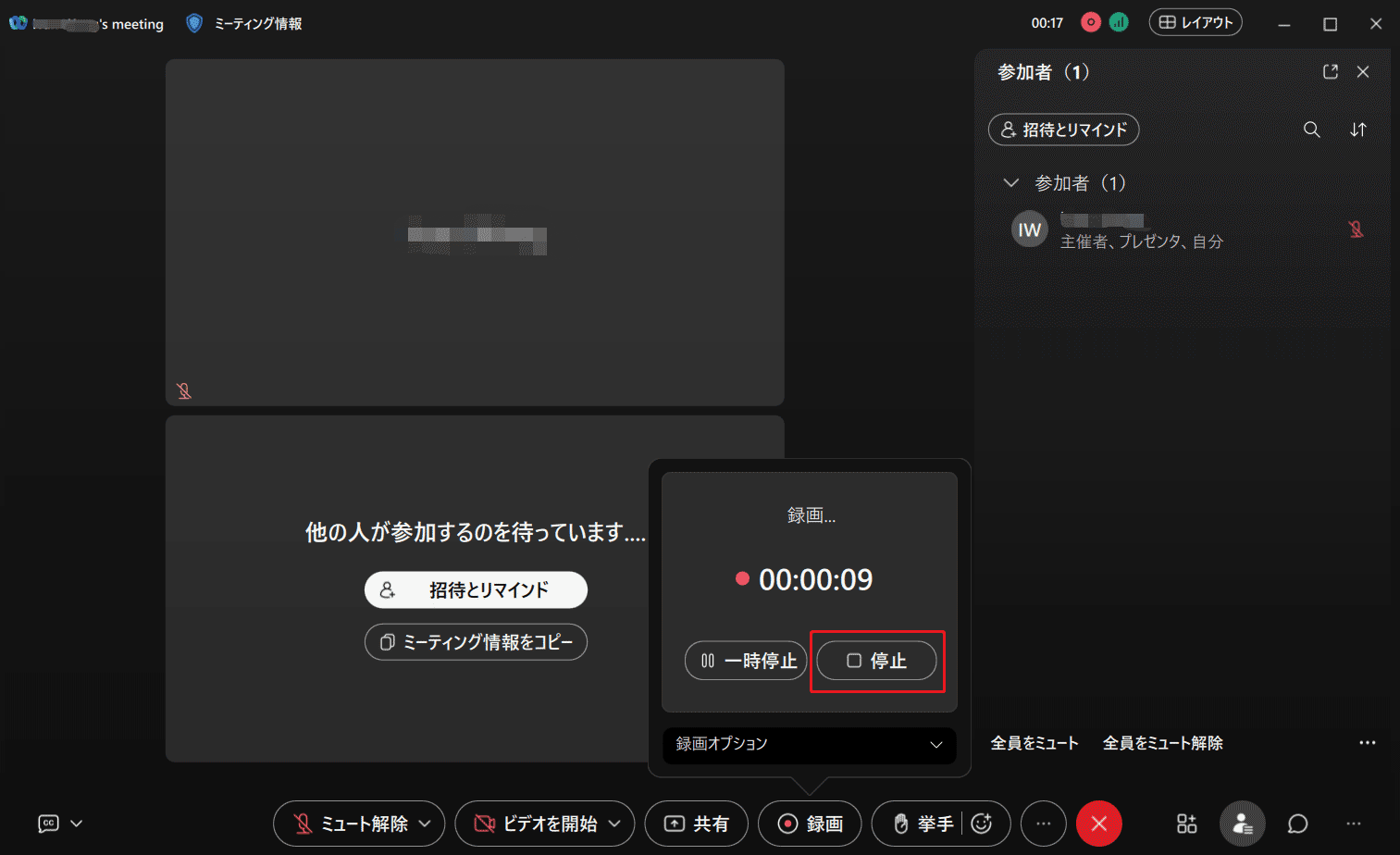Screen dimensions: 1400x855
Task: Click the recording timer 00:00:09
Action: 815,579
